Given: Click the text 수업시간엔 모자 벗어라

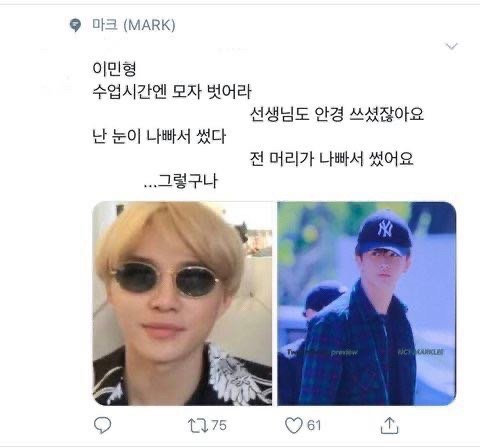Looking at the screenshot, I should (172, 91).
